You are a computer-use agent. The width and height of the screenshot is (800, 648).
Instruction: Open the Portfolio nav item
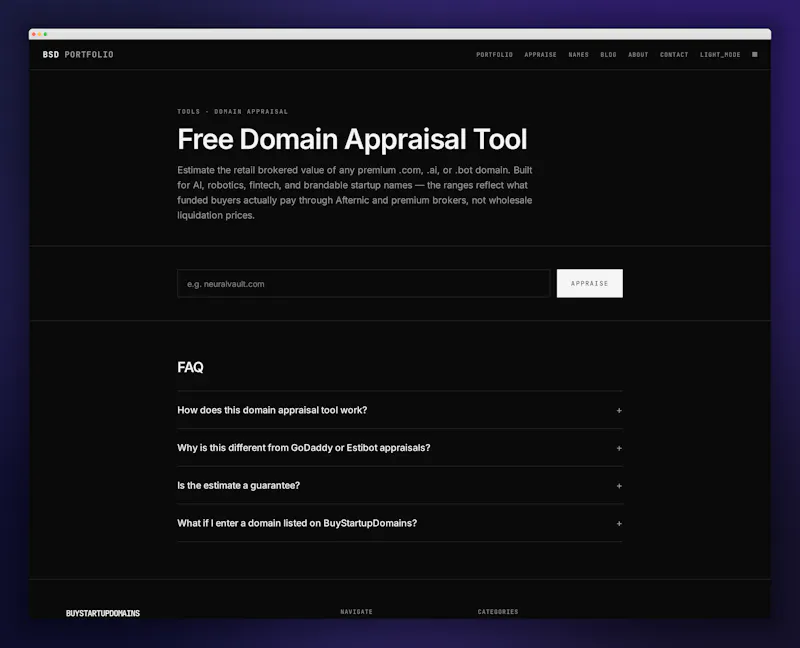[494, 55]
